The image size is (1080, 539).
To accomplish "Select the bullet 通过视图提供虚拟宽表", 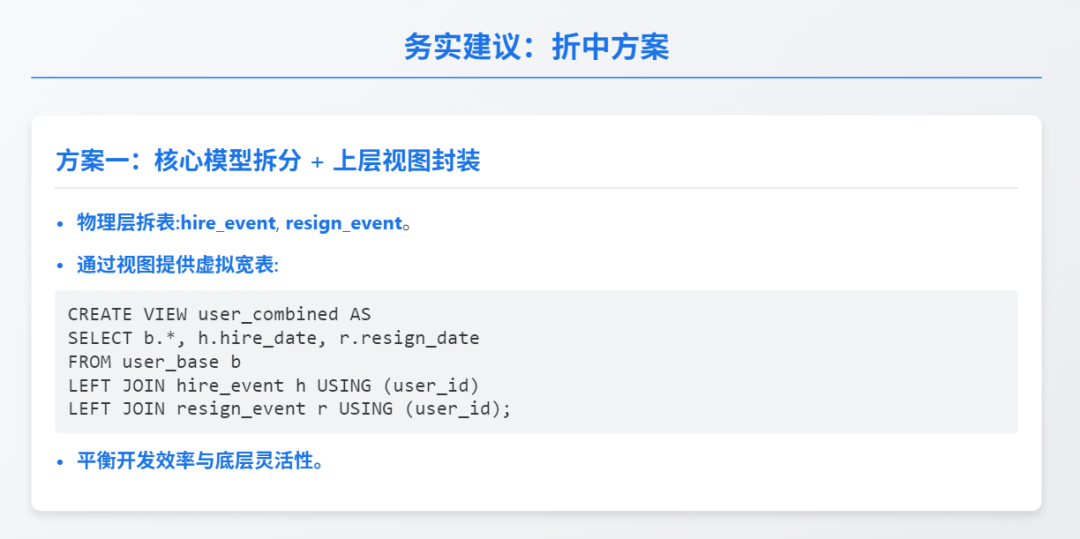I will (x=176, y=265).
